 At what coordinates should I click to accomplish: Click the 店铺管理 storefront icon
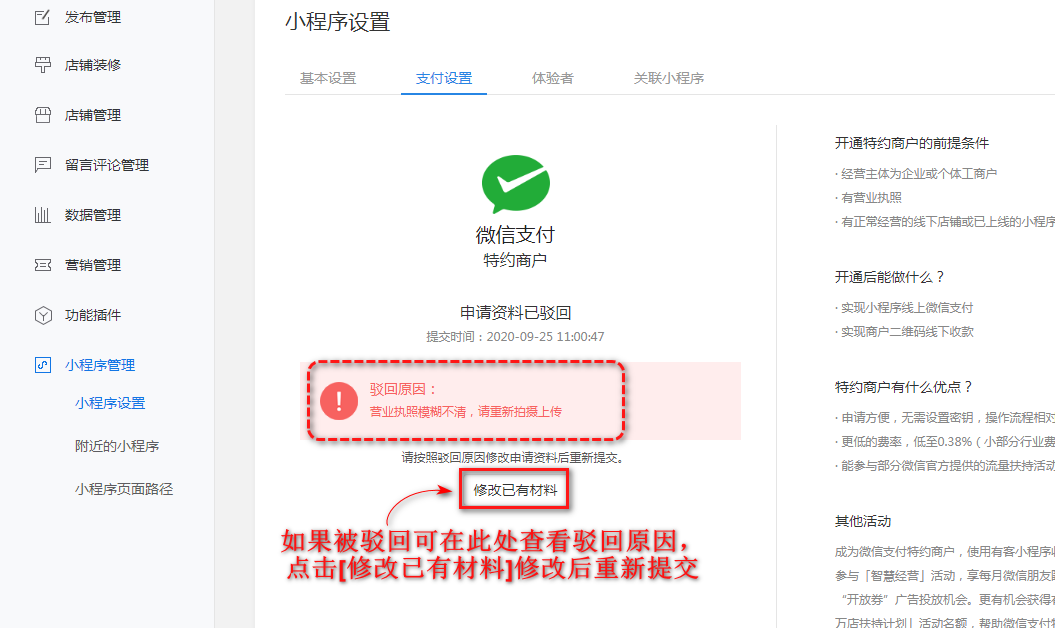(x=42, y=115)
